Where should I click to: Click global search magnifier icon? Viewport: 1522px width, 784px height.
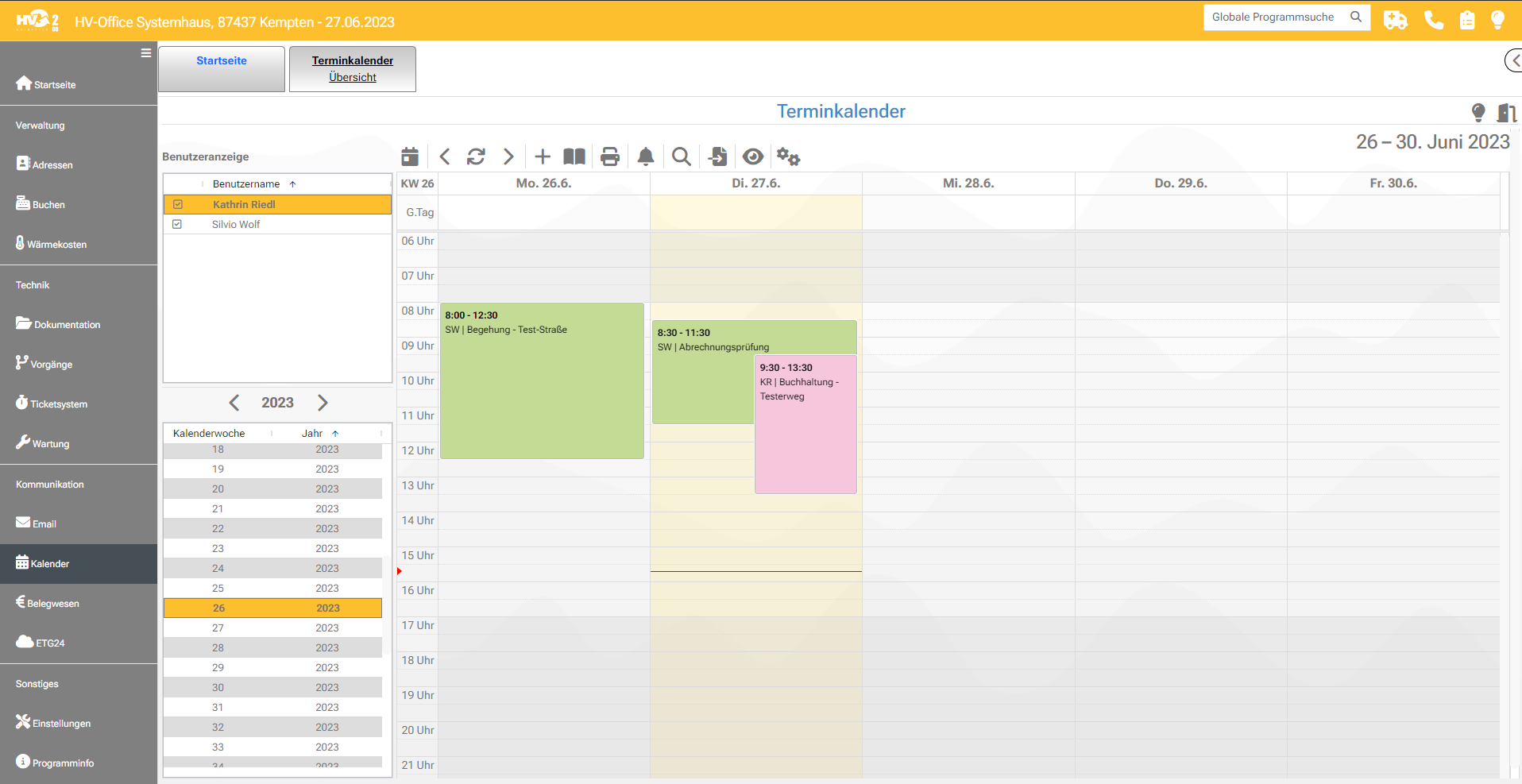[1356, 17]
